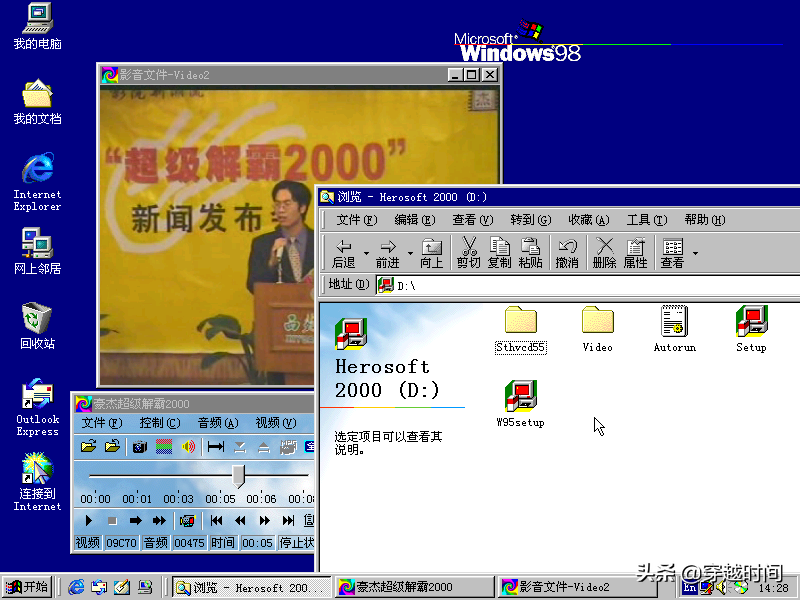800x600 pixels.
Task: Open 转到(G) menu in explorer
Action: [x=531, y=220]
